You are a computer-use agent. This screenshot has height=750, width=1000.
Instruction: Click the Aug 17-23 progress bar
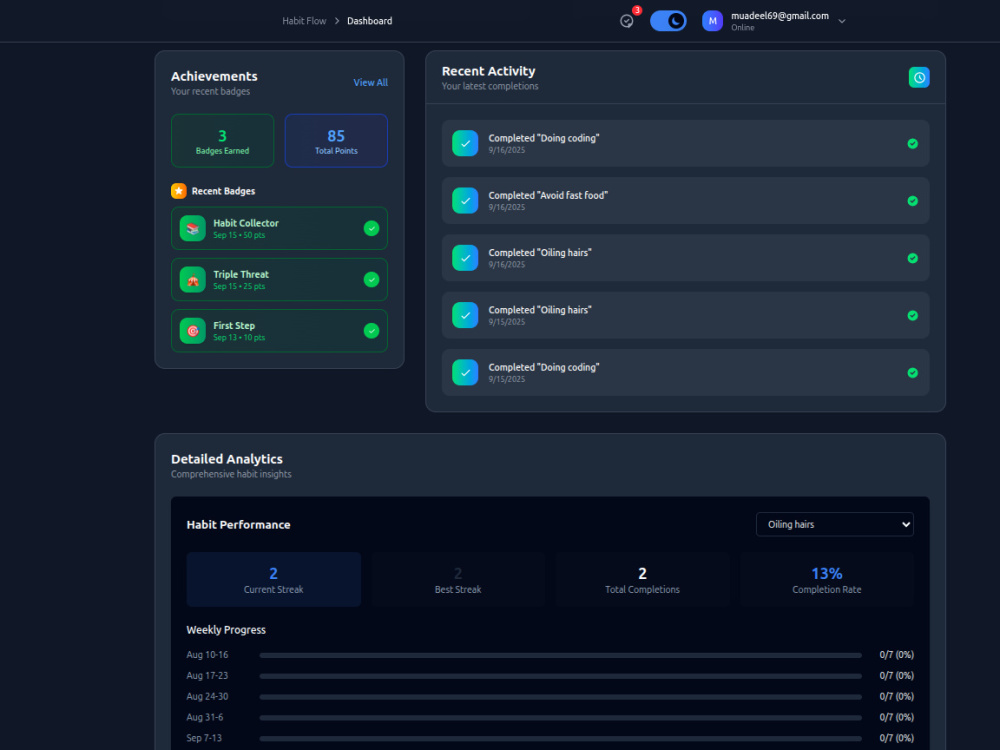click(561, 676)
